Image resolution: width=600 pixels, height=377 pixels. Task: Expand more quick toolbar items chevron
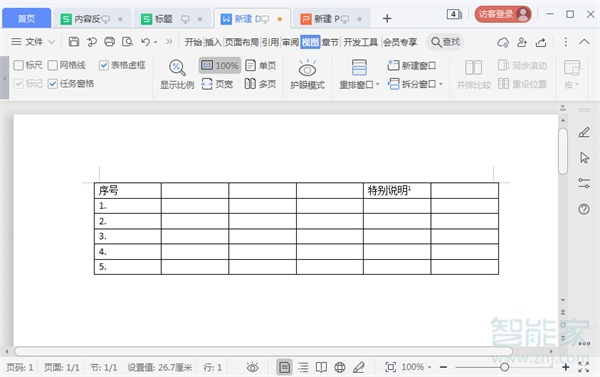(x=169, y=41)
